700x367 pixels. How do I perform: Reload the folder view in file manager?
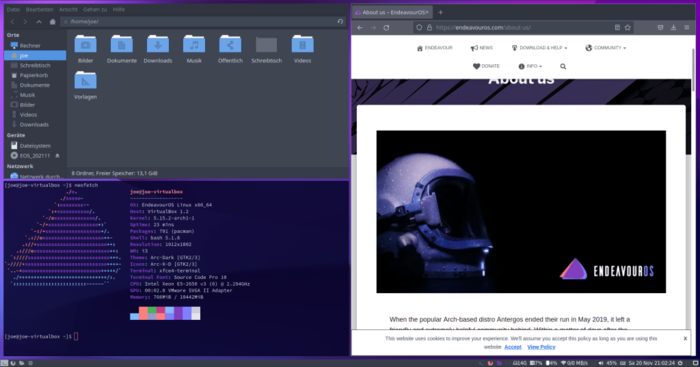click(340, 21)
